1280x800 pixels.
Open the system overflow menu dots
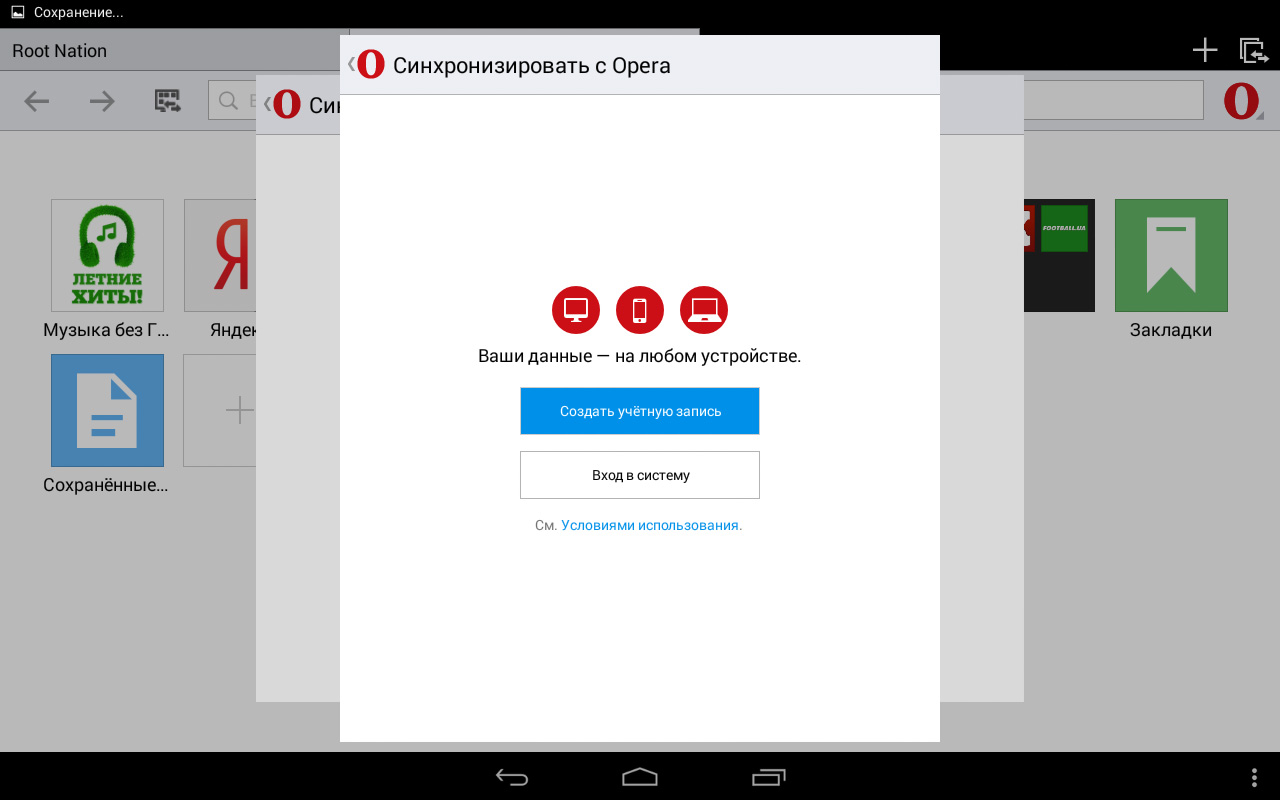click(1255, 777)
